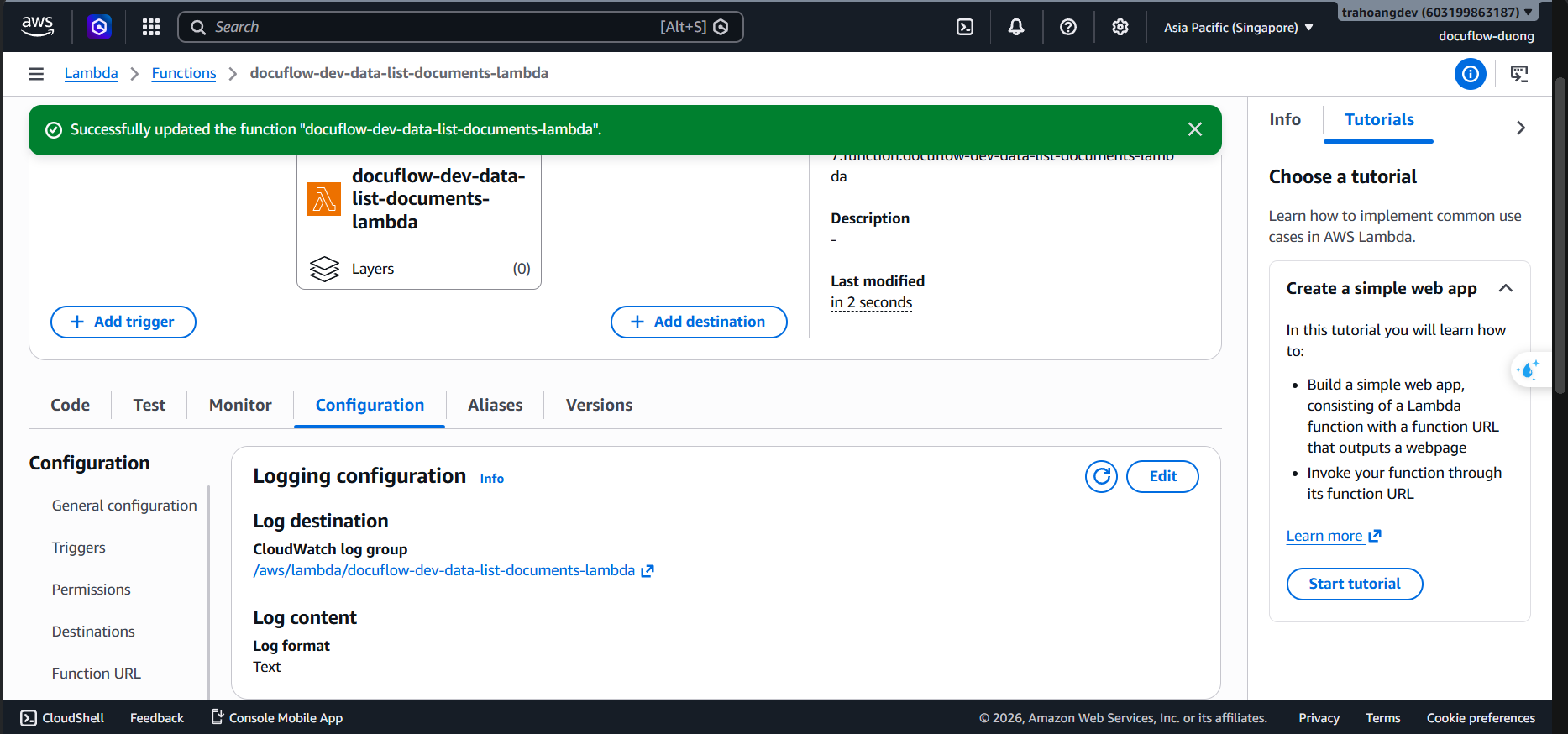Open Permissions in the configuration menu
The image size is (1568, 734).
click(92, 590)
